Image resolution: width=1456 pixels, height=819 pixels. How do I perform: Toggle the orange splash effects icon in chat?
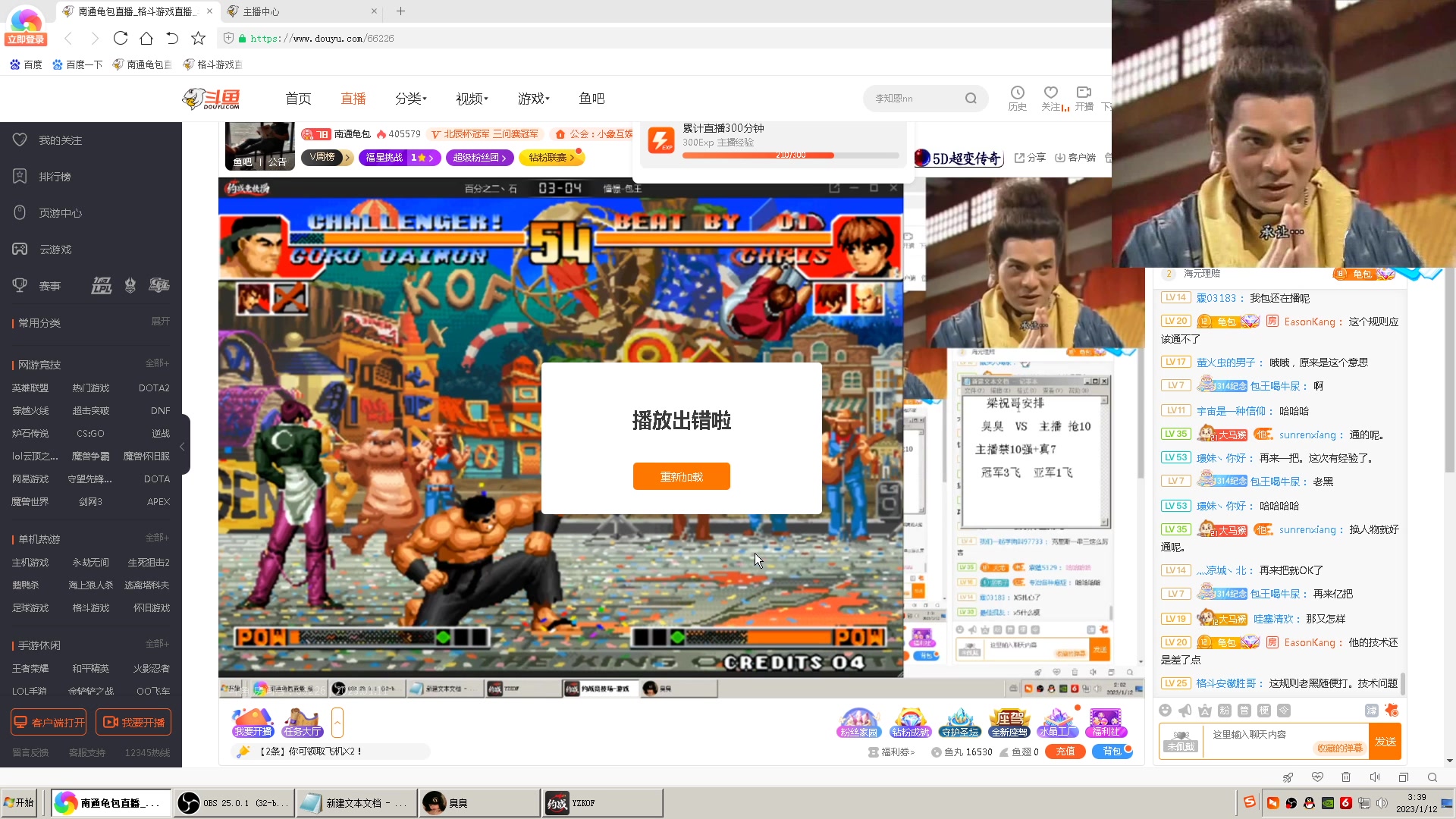[1392, 710]
